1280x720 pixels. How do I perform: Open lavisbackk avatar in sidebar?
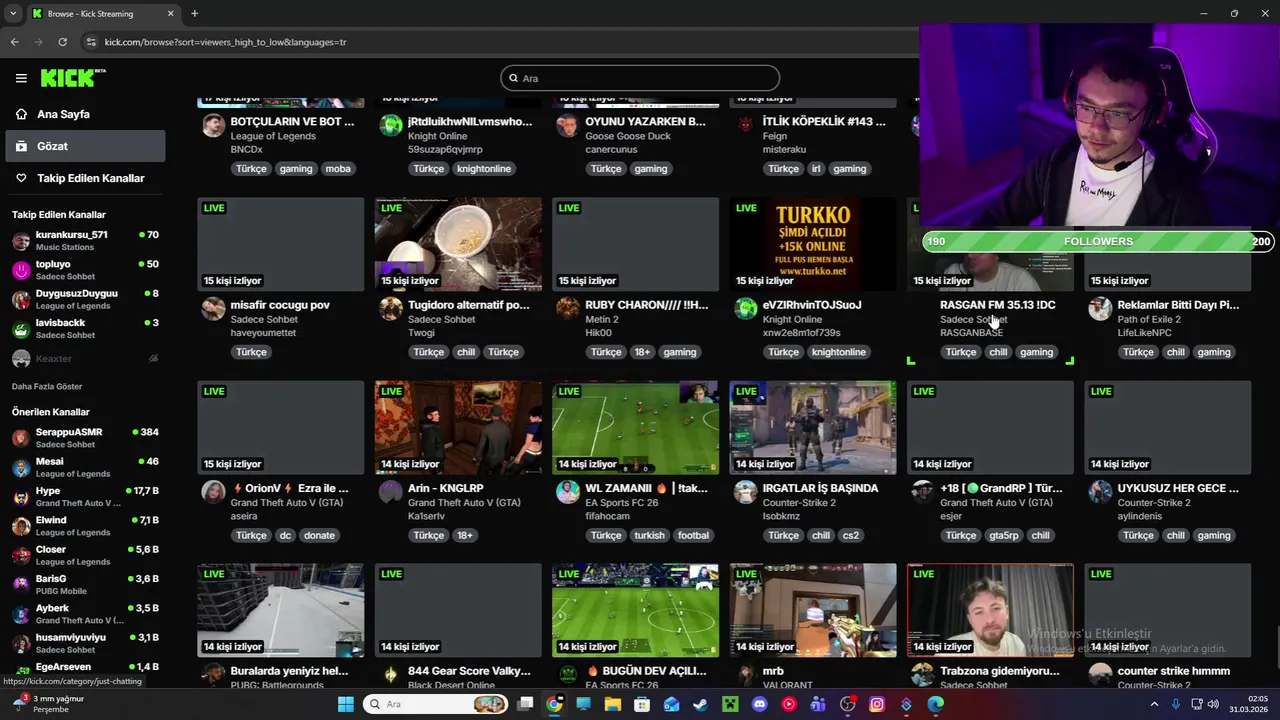point(21,329)
